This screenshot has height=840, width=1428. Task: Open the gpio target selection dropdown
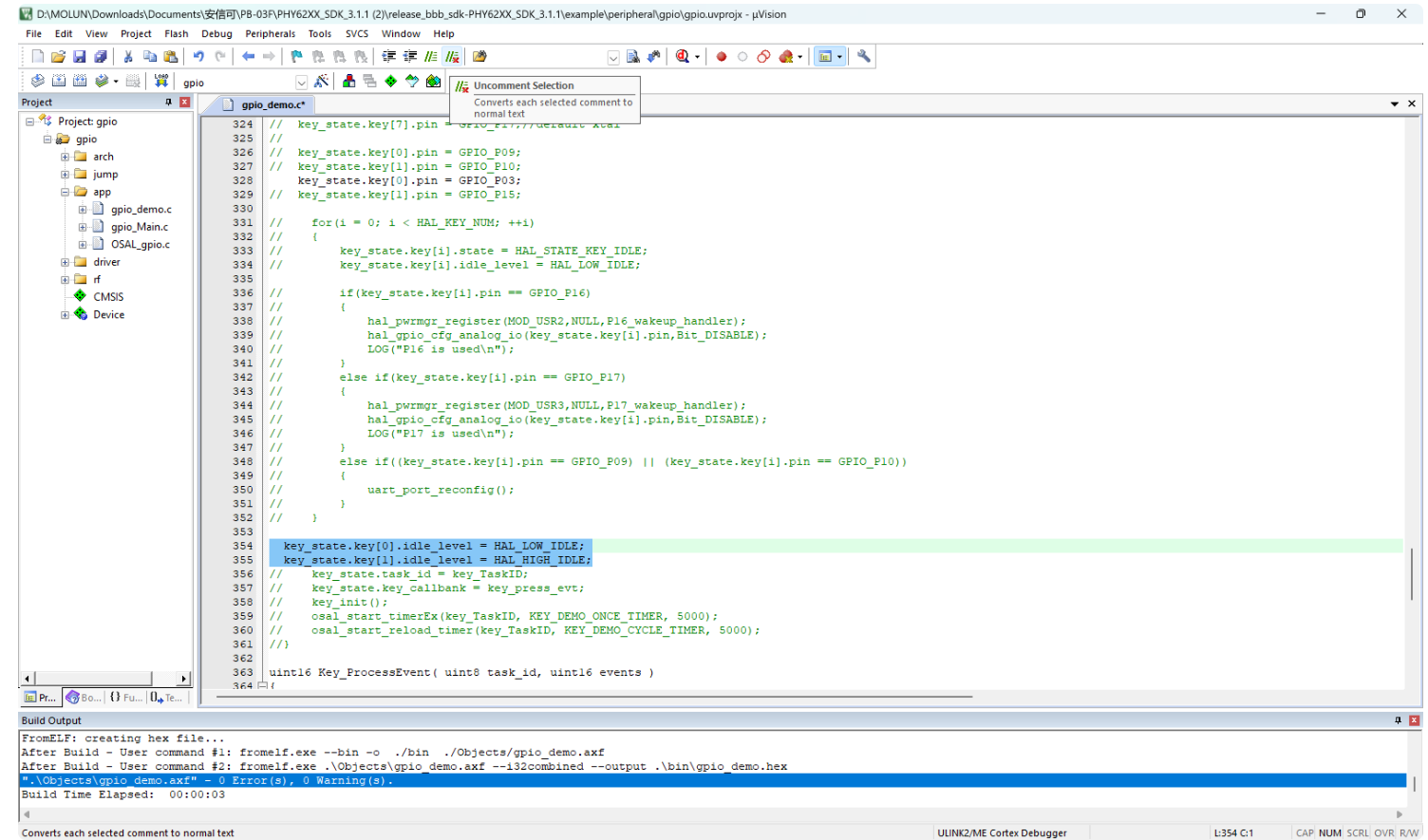click(301, 83)
